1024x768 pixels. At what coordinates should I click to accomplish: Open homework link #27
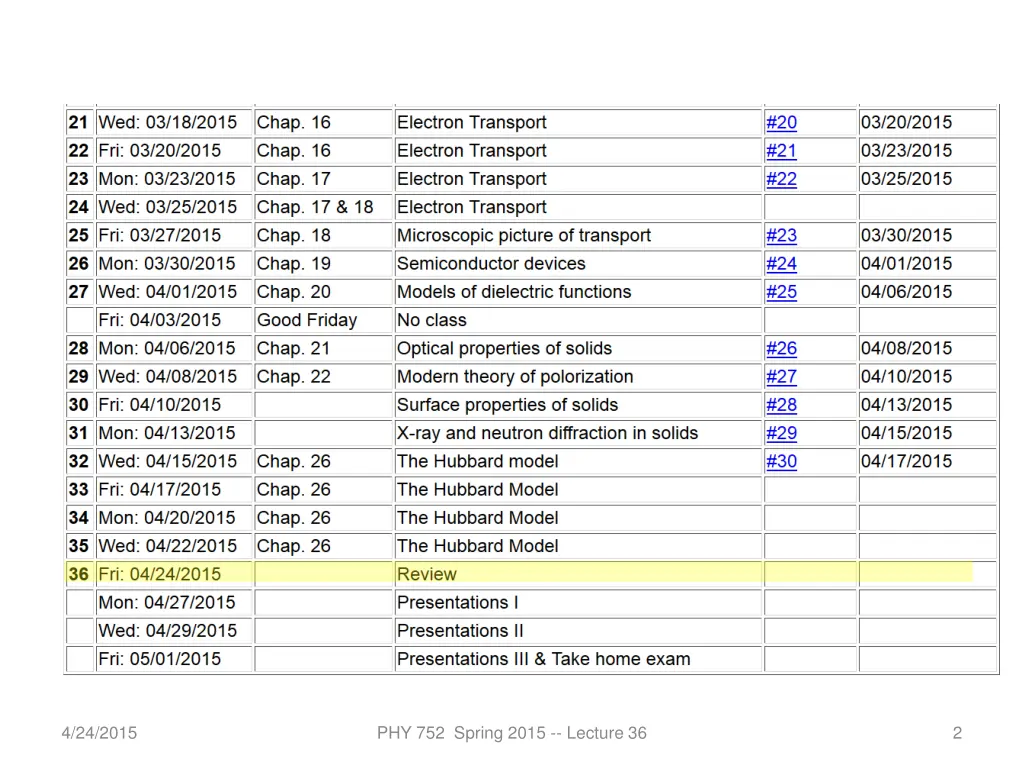[781, 377]
